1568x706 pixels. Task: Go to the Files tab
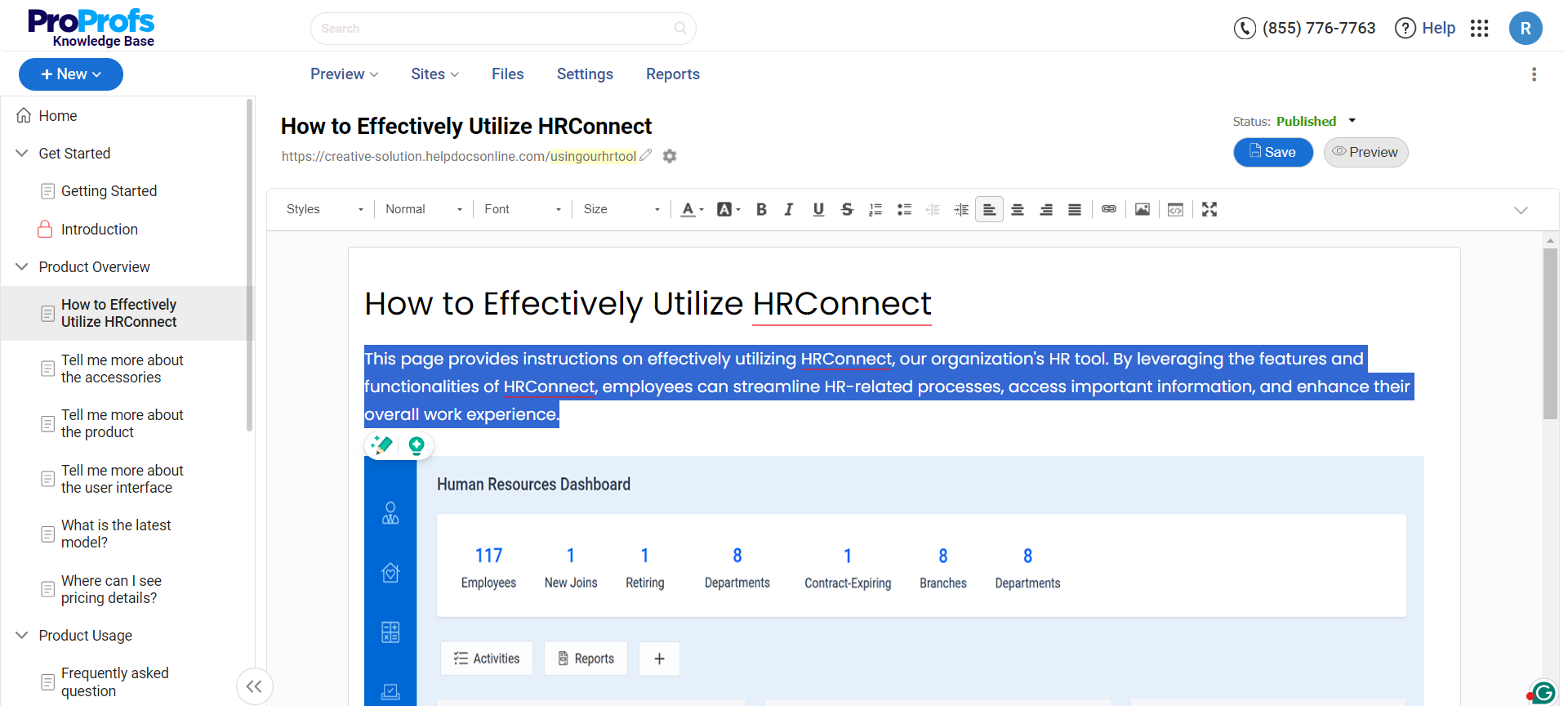[508, 74]
